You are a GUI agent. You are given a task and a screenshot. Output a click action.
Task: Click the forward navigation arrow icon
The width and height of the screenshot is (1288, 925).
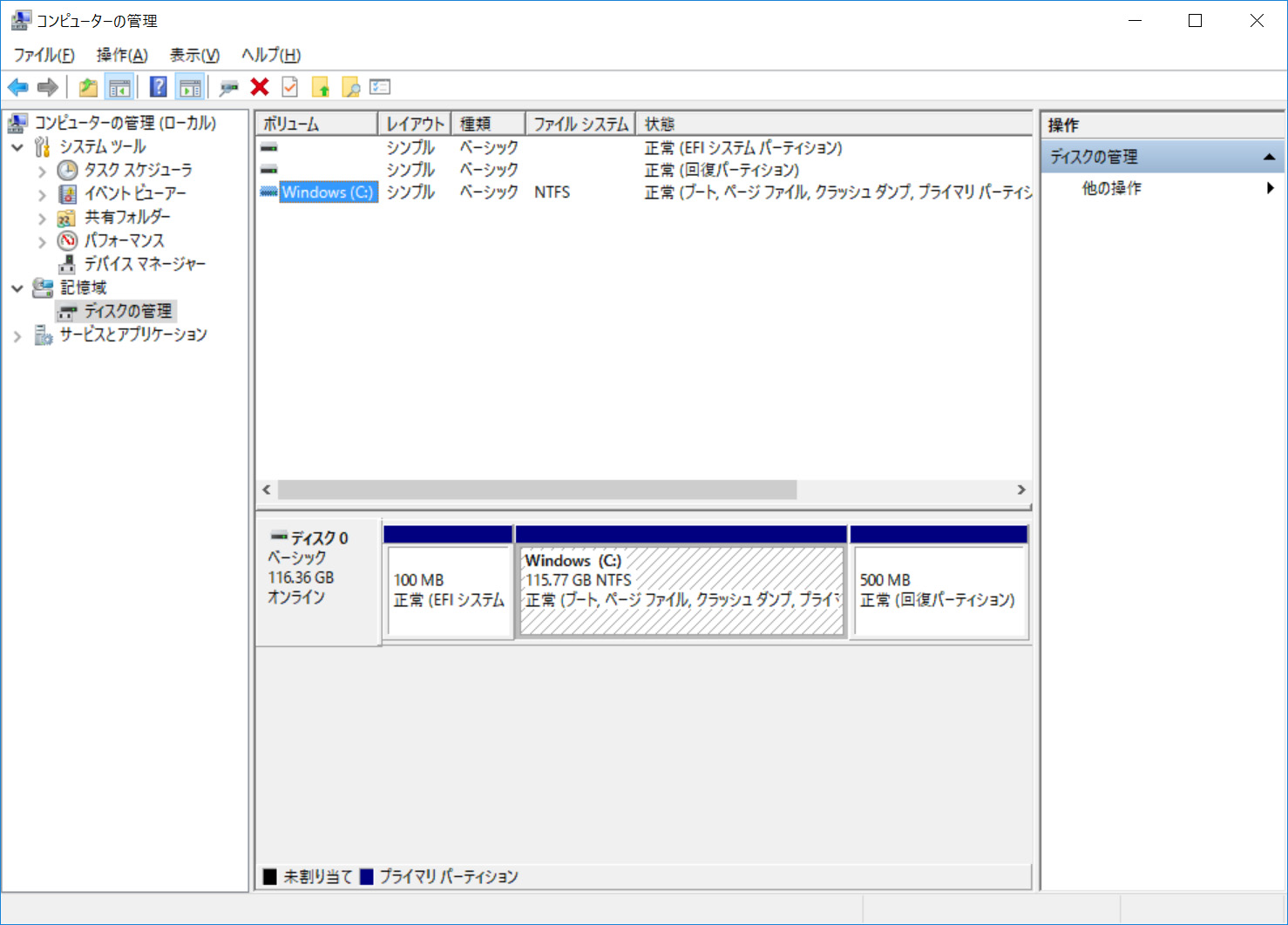pyautogui.click(x=47, y=86)
